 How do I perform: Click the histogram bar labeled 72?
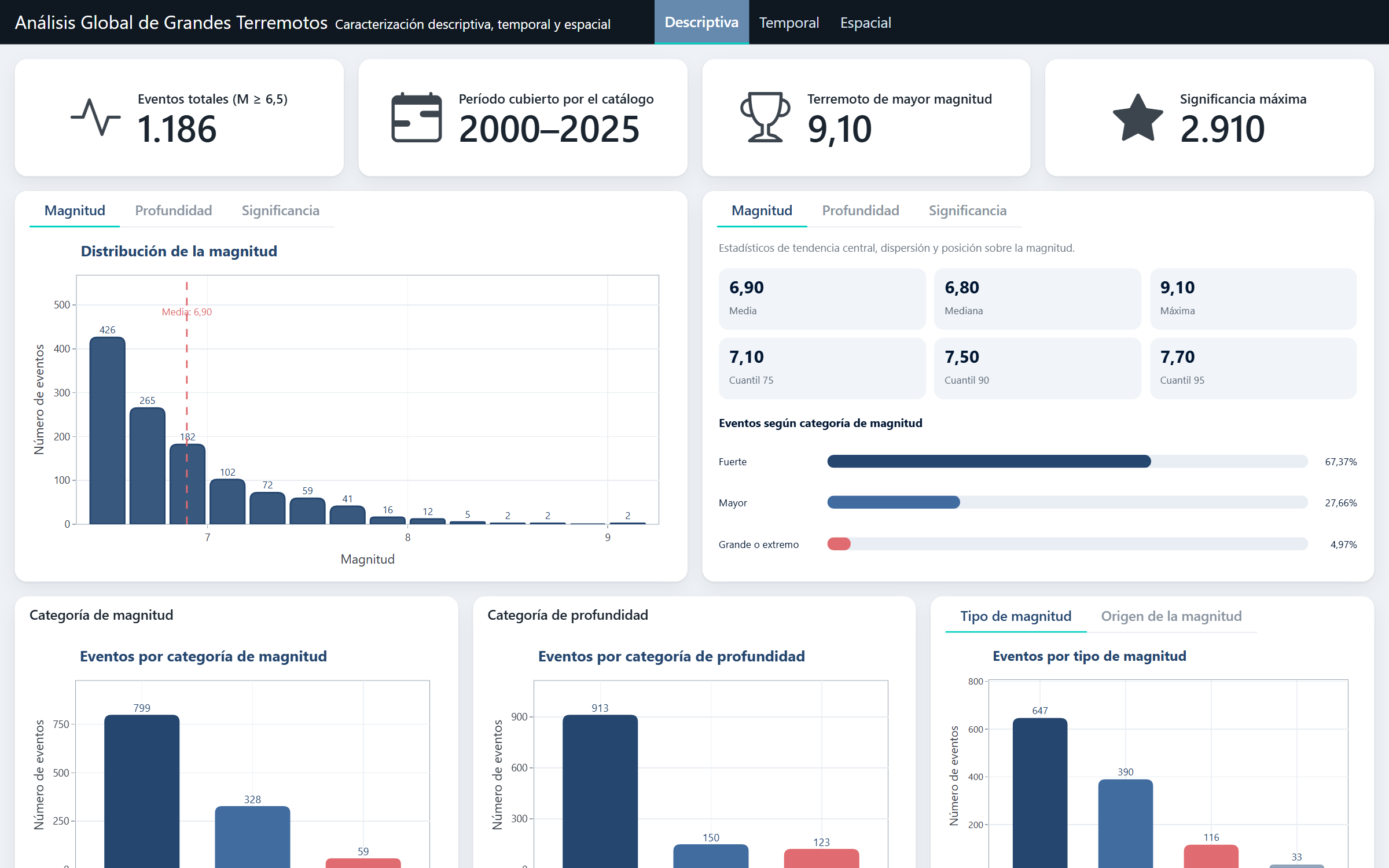267,508
